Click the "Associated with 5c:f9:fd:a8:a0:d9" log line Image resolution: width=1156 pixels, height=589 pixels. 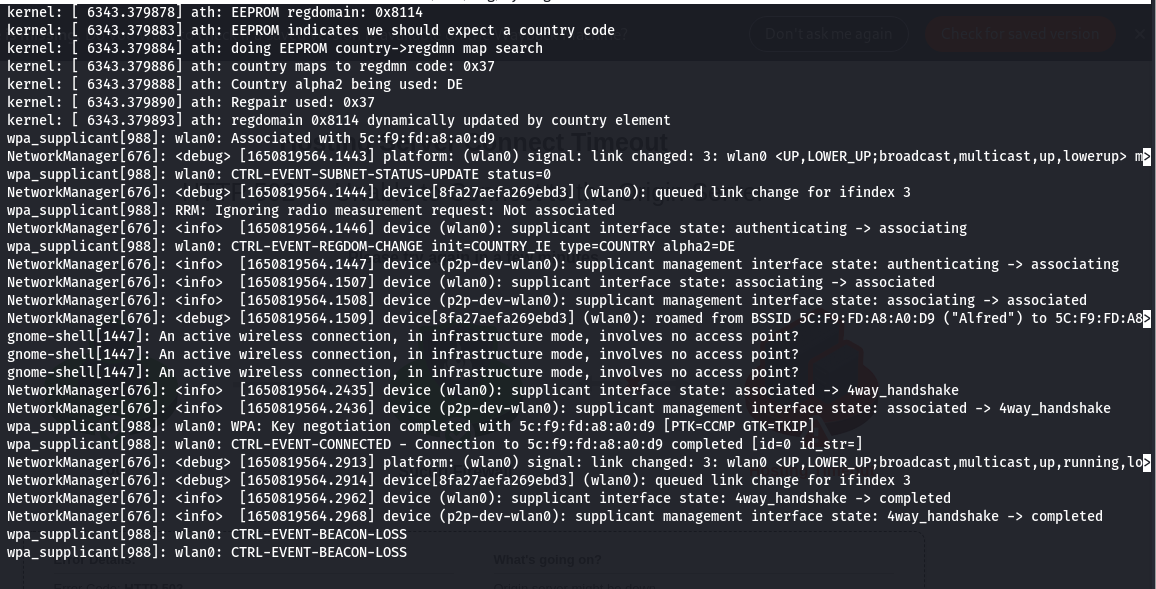click(251, 138)
